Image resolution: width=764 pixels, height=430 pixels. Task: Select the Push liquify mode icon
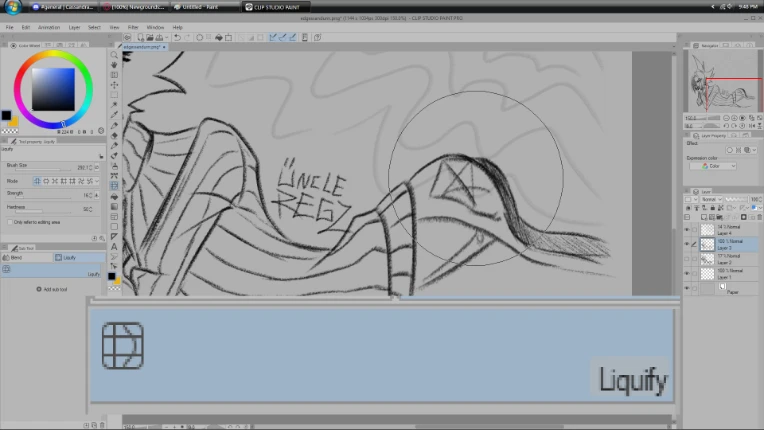[x=37, y=181]
